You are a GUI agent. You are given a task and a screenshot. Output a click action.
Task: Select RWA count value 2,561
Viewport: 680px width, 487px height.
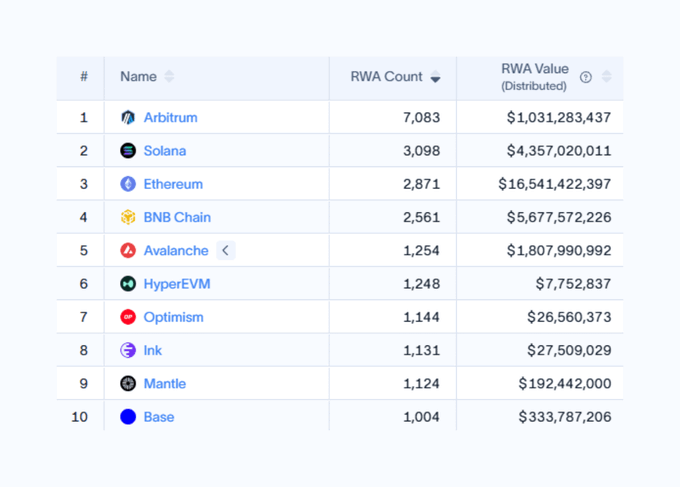422,217
